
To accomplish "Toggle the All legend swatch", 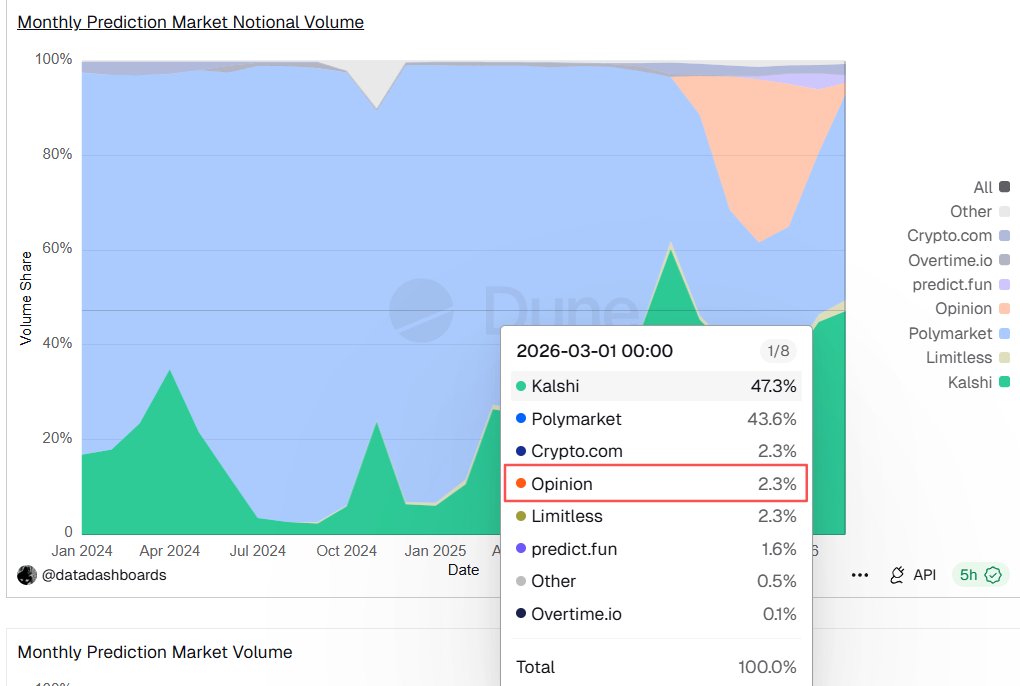I will click(x=1004, y=187).
